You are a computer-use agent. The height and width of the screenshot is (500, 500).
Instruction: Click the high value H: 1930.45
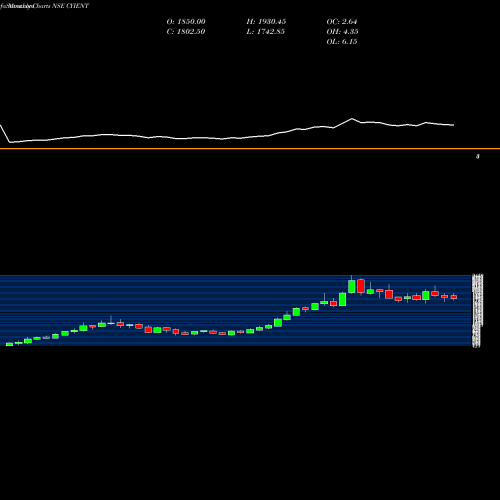pos(266,22)
